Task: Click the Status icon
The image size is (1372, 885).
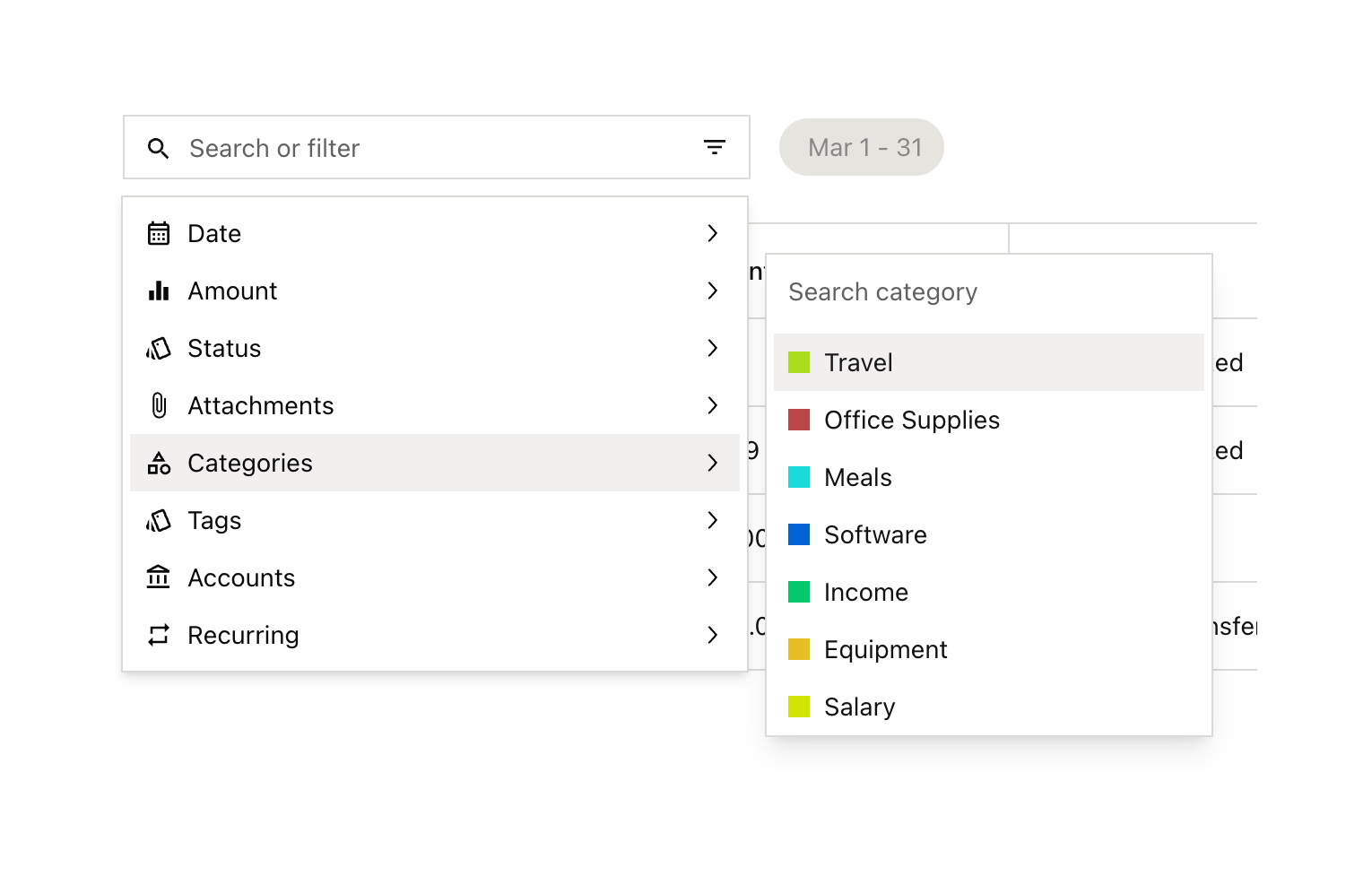Action: pyautogui.click(x=159, y=348)
